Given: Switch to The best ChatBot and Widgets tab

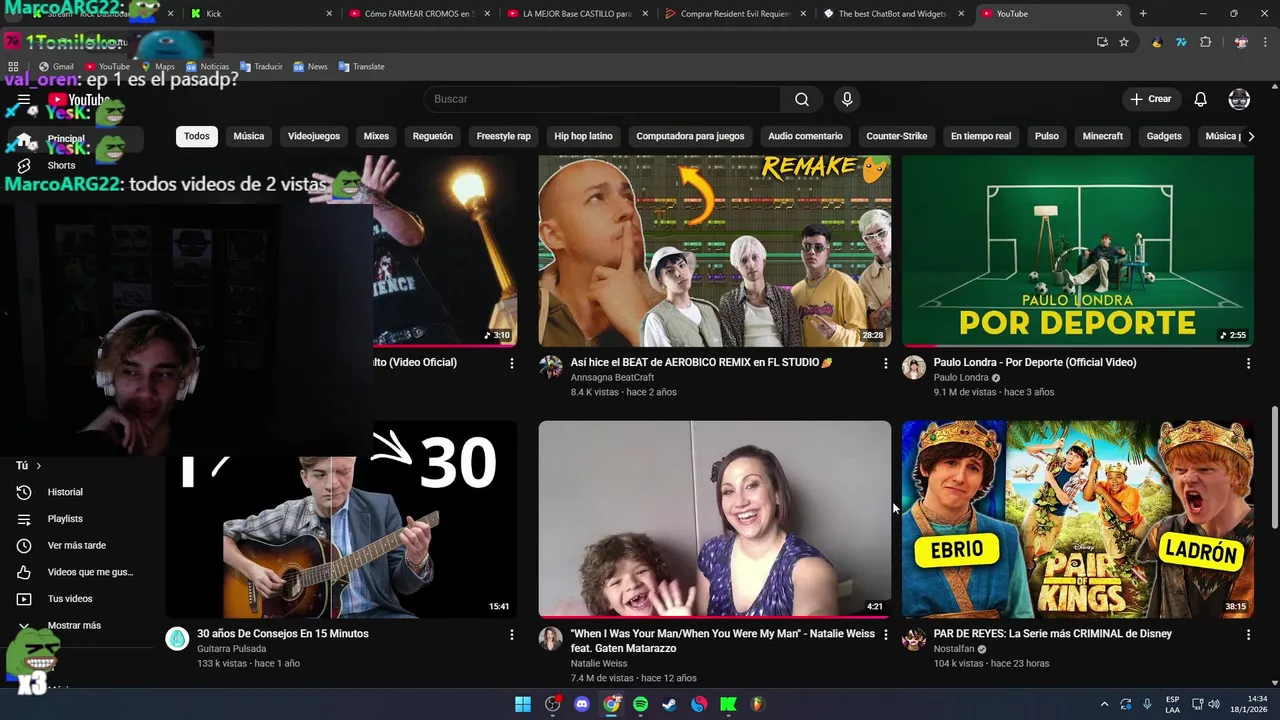Looking at the screenshot, I should pos(893,14).
